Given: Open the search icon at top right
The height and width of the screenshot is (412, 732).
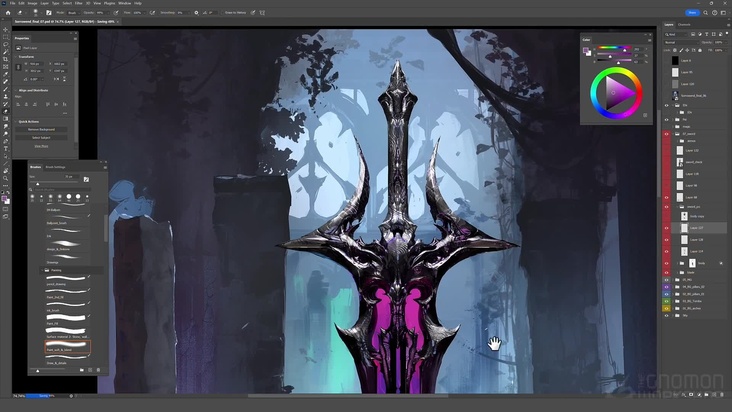Looking at the screenshot, I should tap(705, 13).
